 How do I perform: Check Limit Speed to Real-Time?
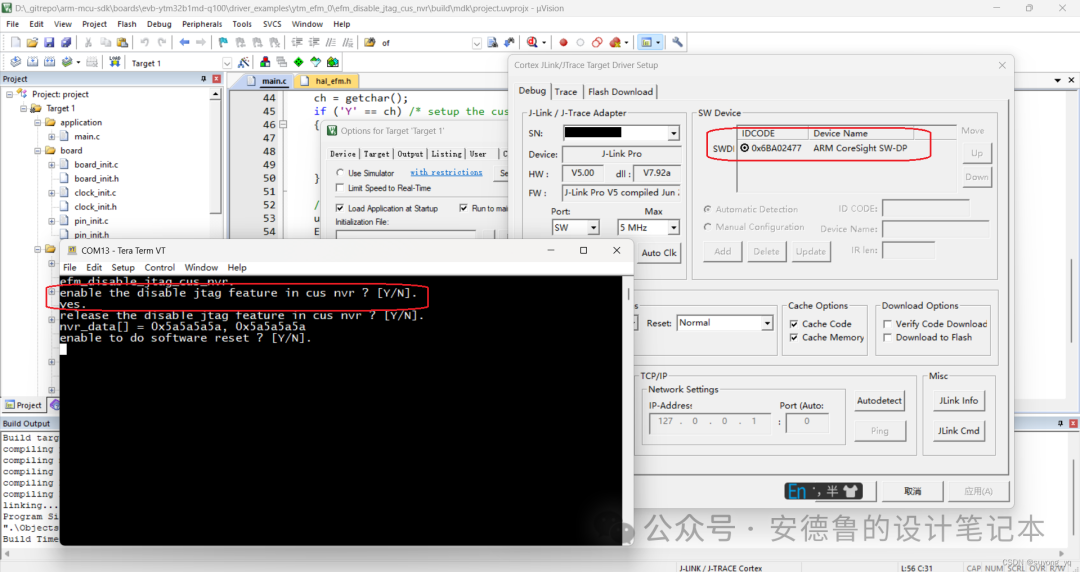340,188
